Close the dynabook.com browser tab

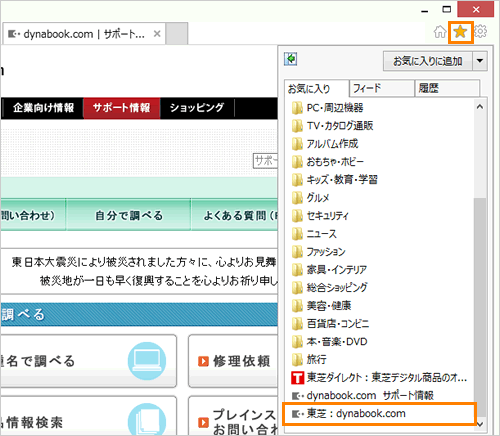(157, 34)
